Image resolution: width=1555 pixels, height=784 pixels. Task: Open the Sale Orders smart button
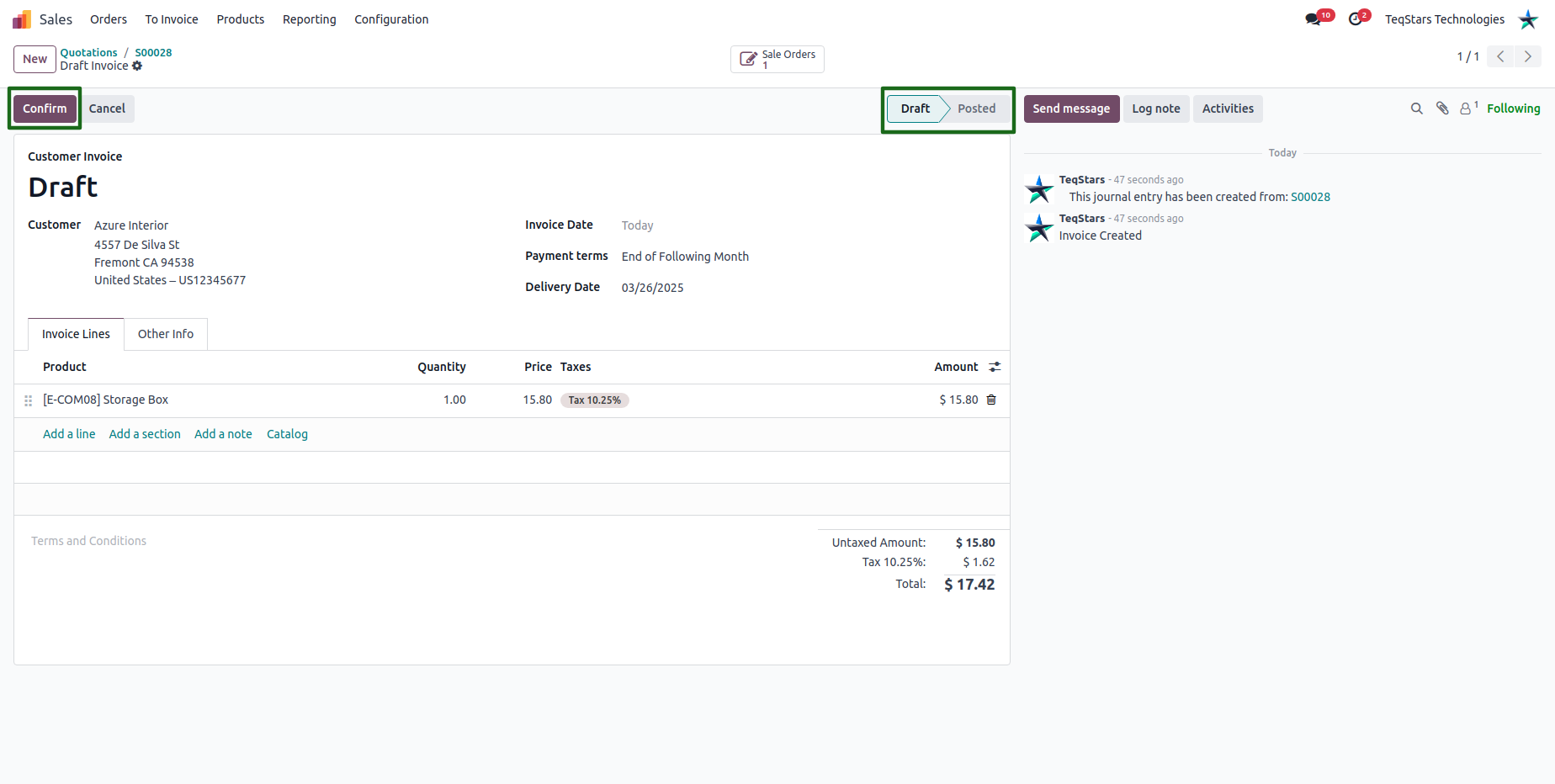coord(777,59)
